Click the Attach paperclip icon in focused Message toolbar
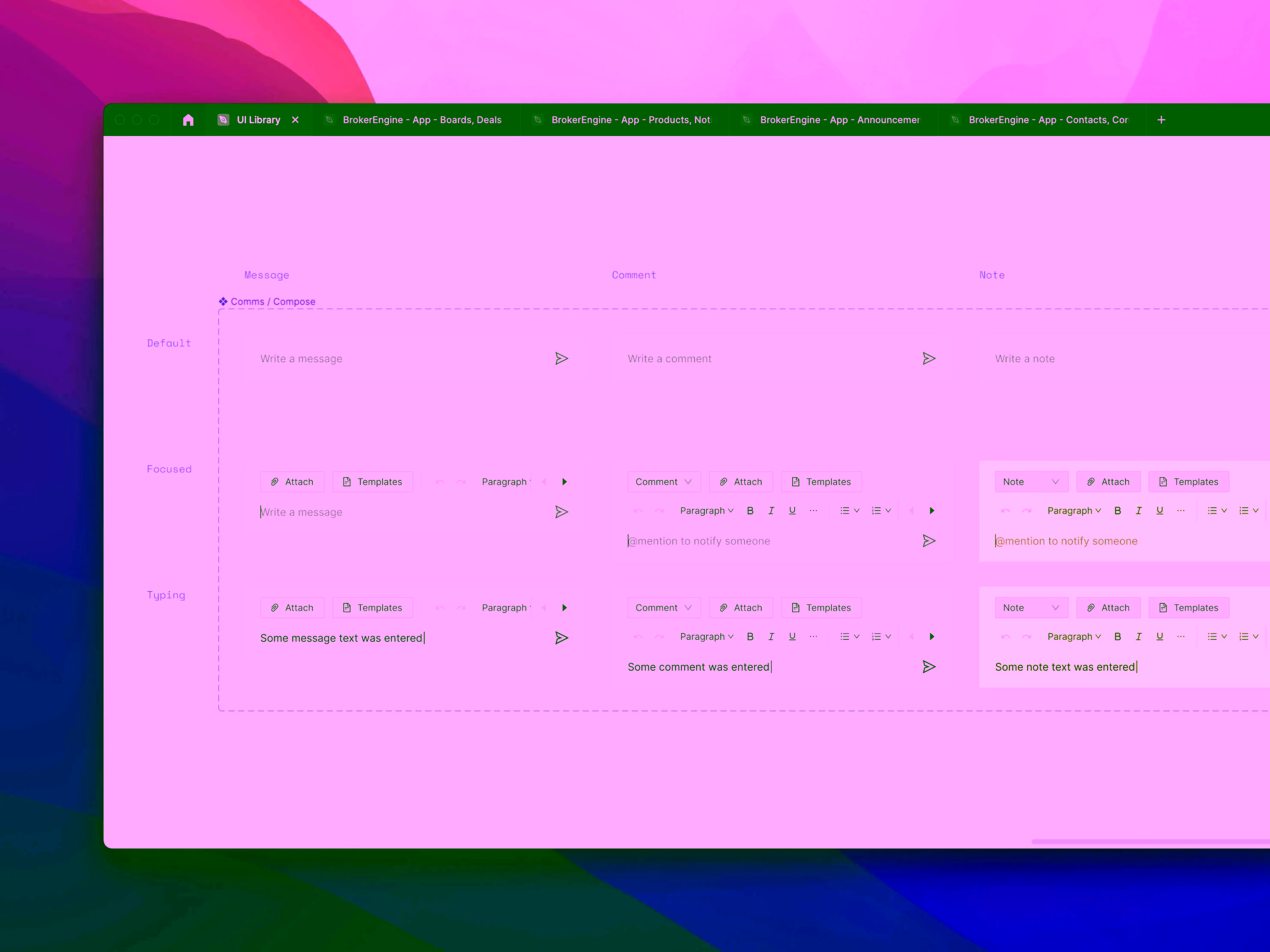1270x952 pixels. click(x=275, y=482)
